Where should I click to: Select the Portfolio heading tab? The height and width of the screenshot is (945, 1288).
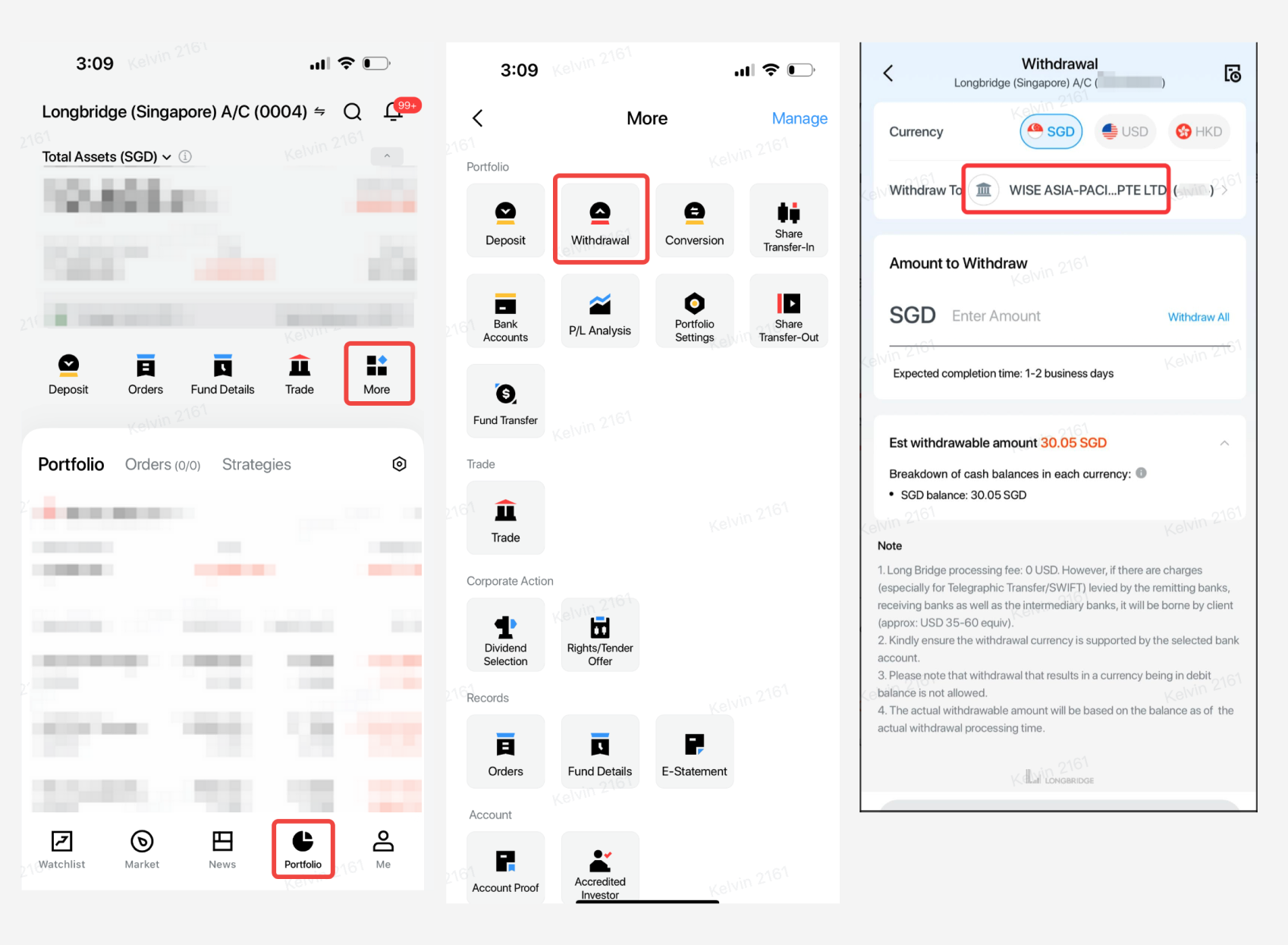tap(71, 464)
